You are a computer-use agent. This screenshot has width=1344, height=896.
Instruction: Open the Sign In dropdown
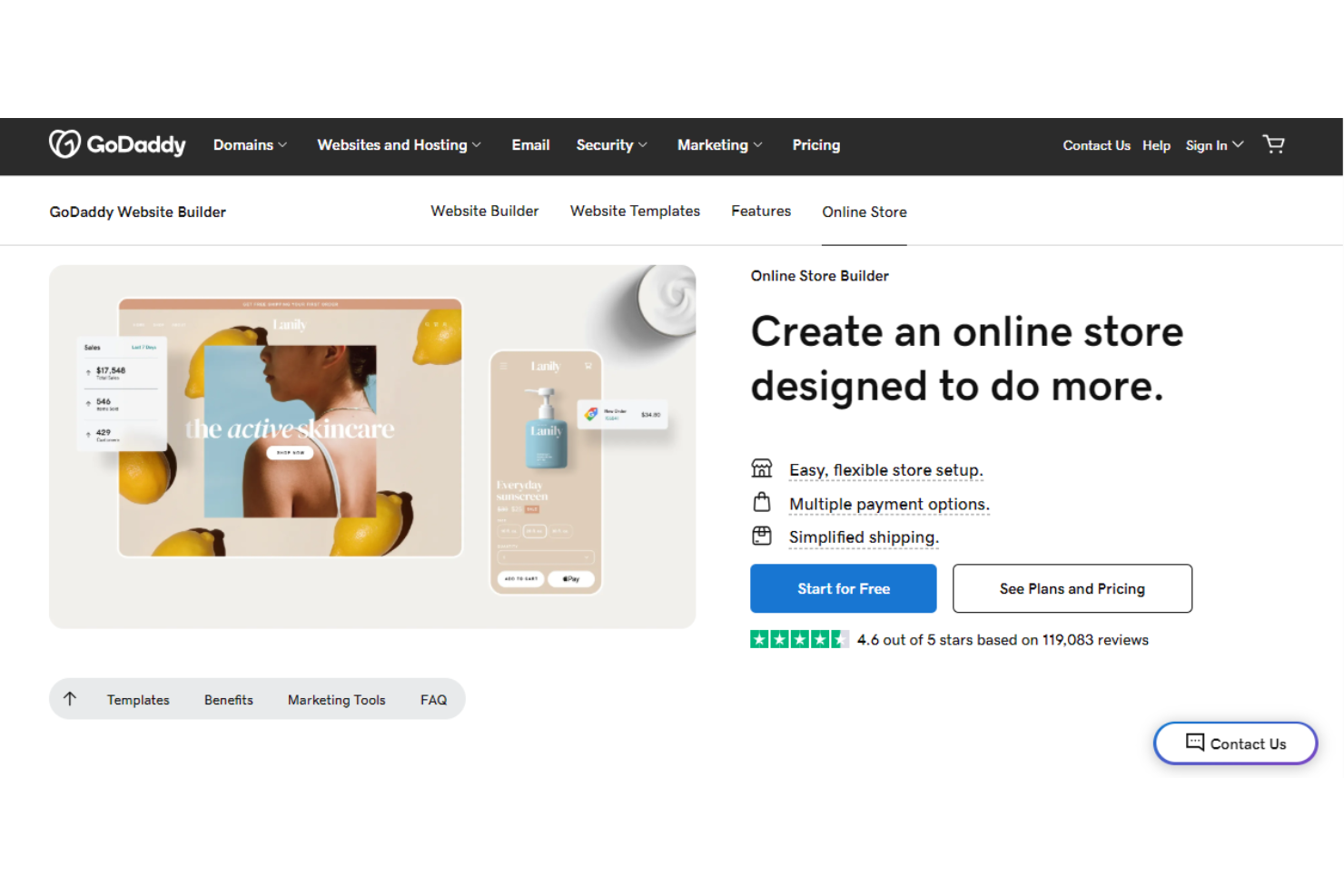click(1214, 145)
